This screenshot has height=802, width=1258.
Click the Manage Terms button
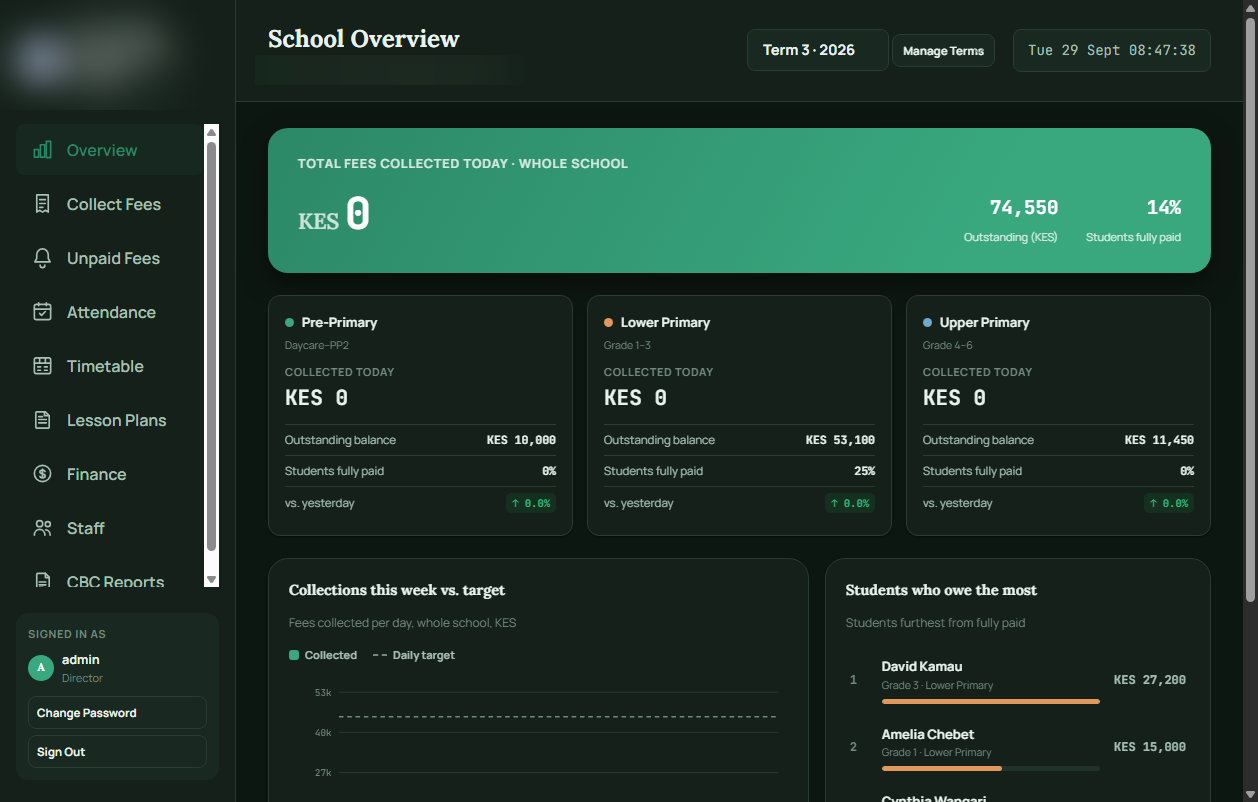pyautogui.click(x=943, y=51)
